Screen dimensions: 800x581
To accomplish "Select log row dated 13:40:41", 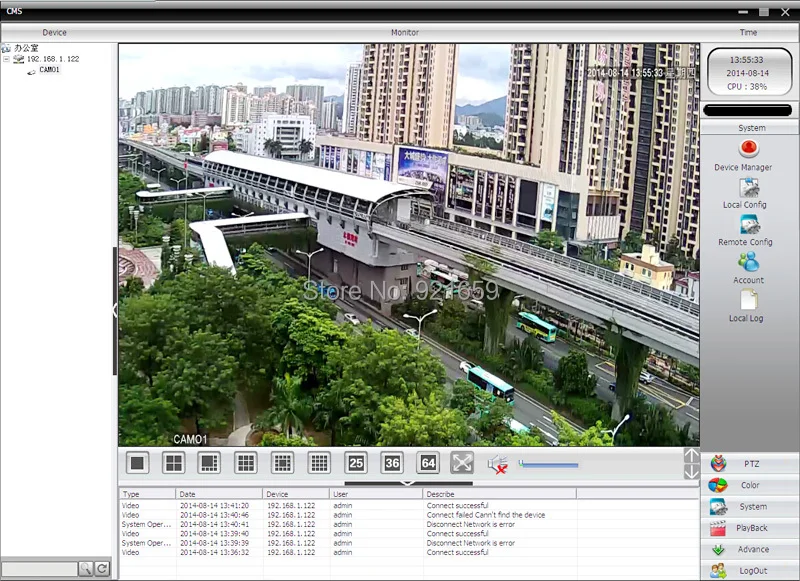I will 409,524.
